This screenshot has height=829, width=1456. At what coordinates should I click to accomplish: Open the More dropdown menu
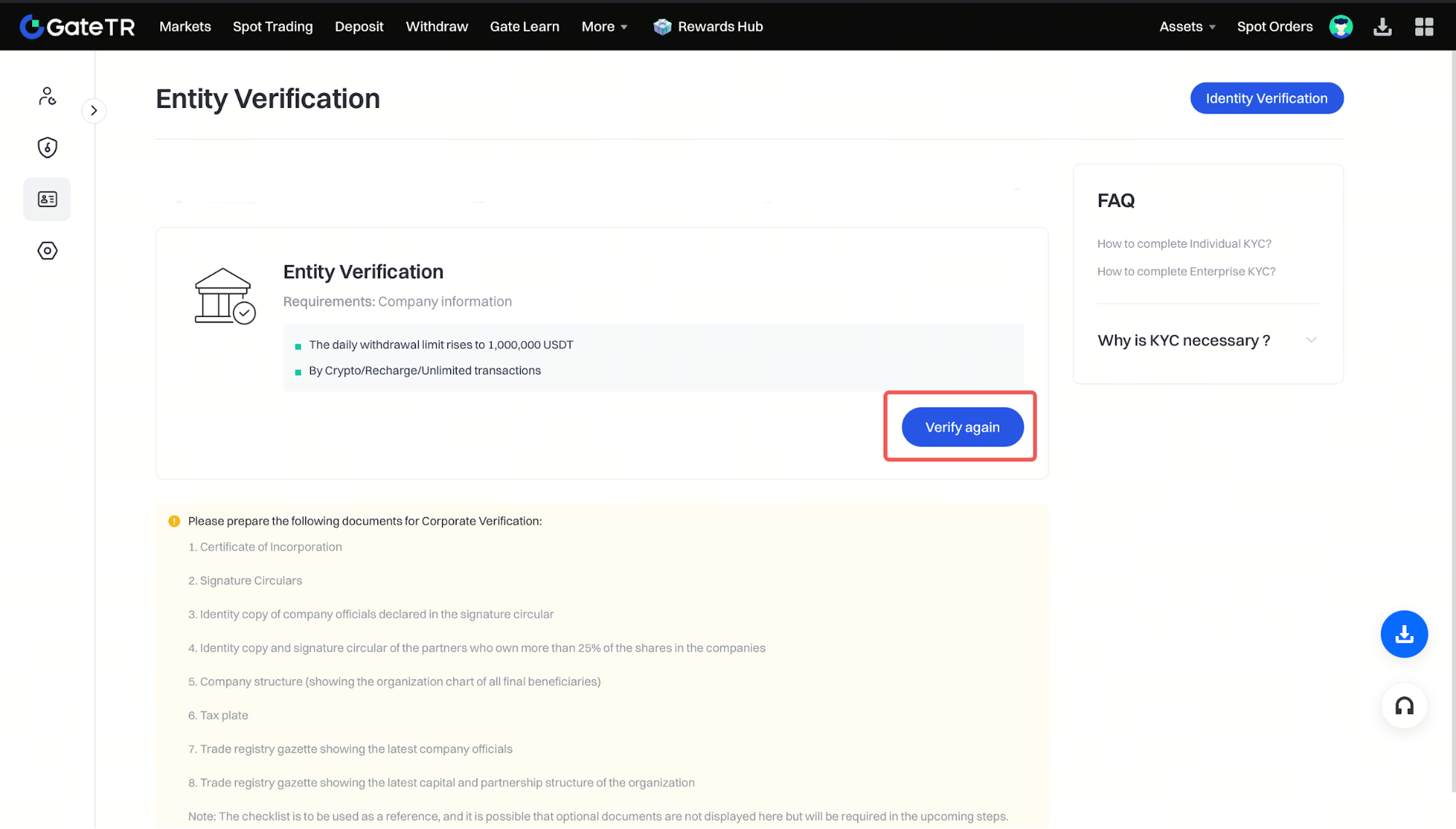(604, 27)
